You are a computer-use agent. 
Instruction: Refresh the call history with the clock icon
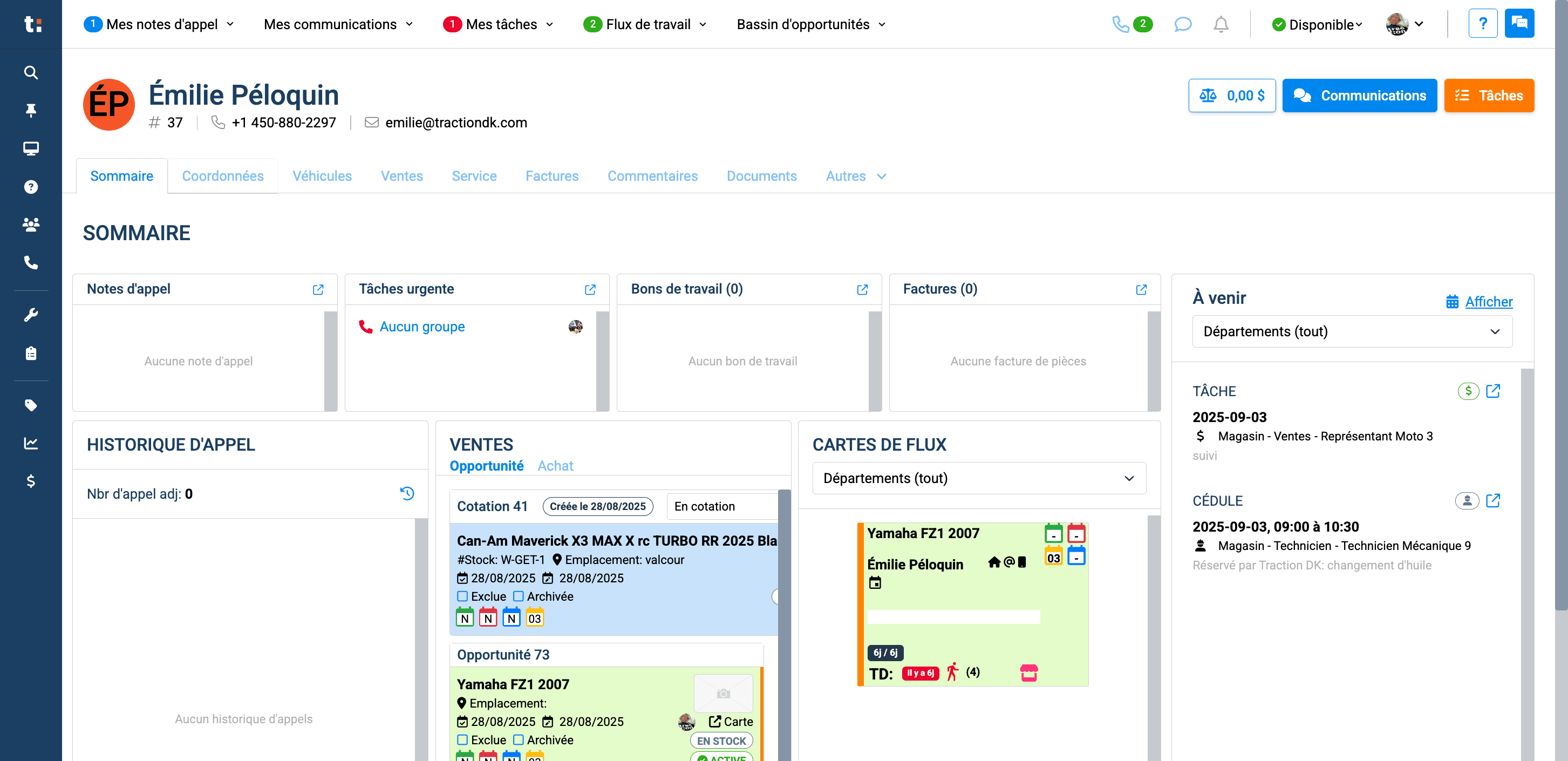[x=407, y=493]
